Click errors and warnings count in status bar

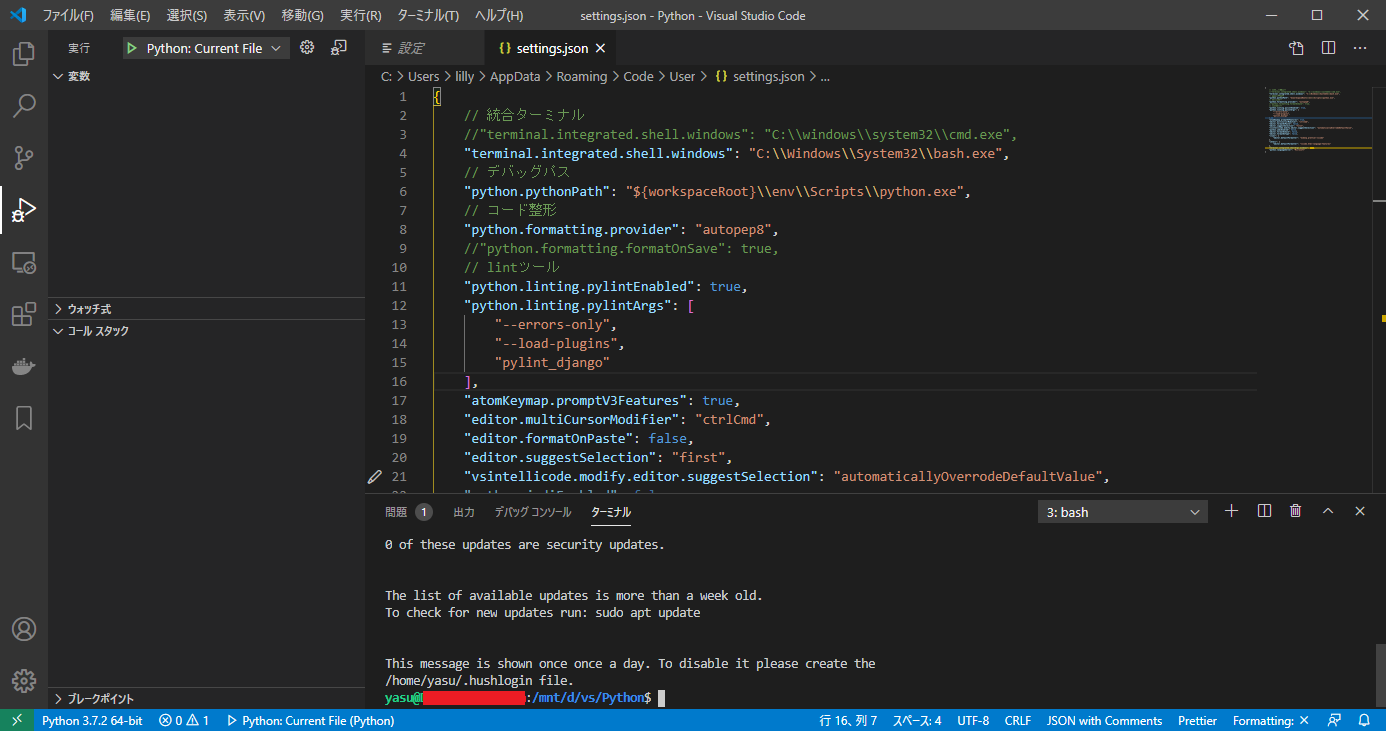[184, 720]
